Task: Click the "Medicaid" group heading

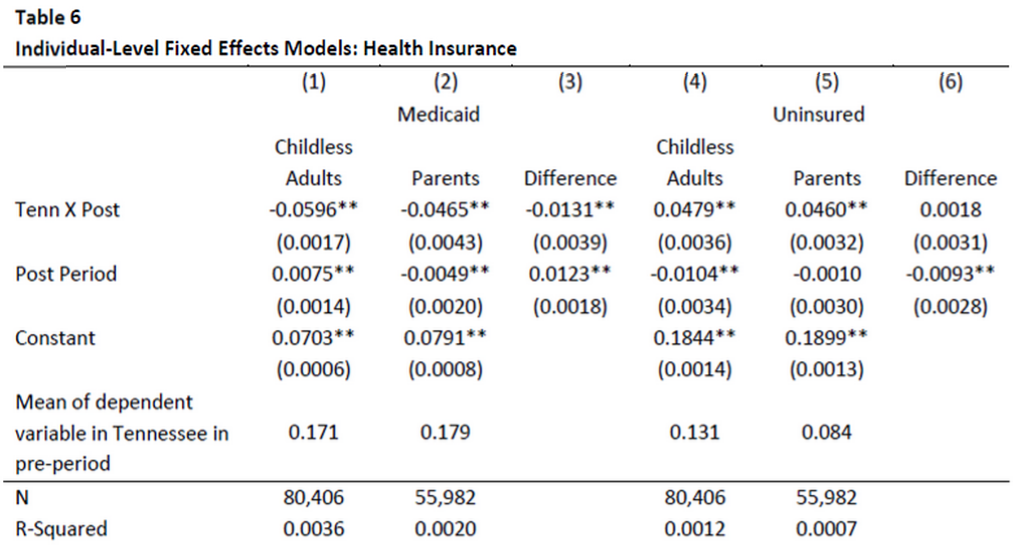Action: [438, 114]
